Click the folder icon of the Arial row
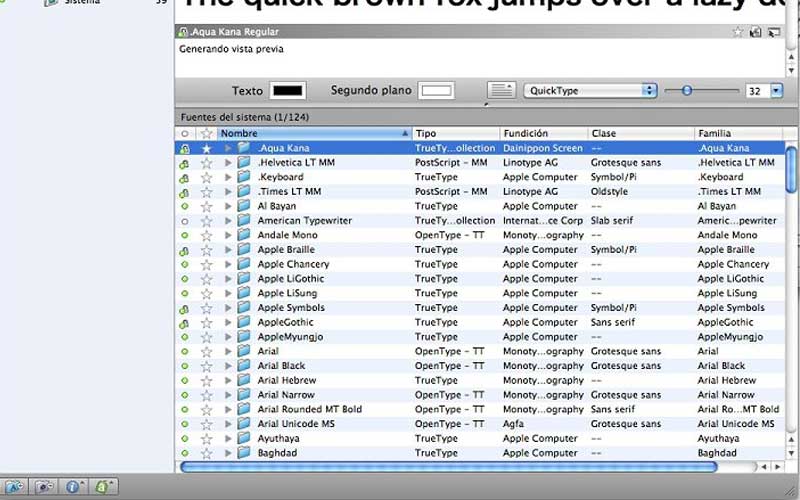This screenshot has width=800, height=500. click(x=244, y=351)
